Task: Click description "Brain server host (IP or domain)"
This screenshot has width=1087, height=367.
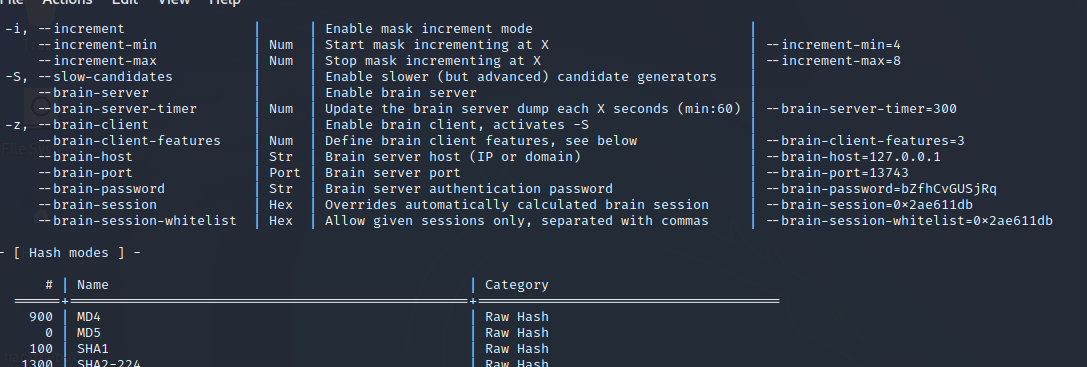Action: pyautogui.click(x=453, y=157)
